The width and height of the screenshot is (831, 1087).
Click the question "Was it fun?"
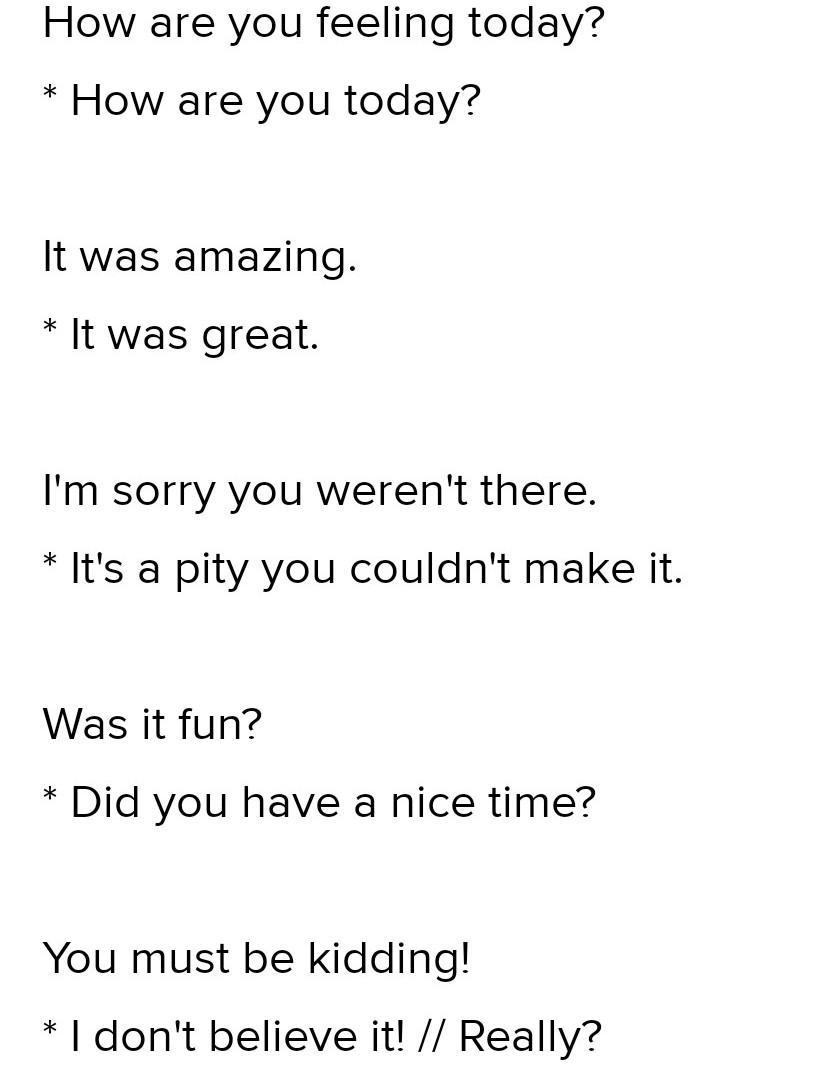click(152, 724)
